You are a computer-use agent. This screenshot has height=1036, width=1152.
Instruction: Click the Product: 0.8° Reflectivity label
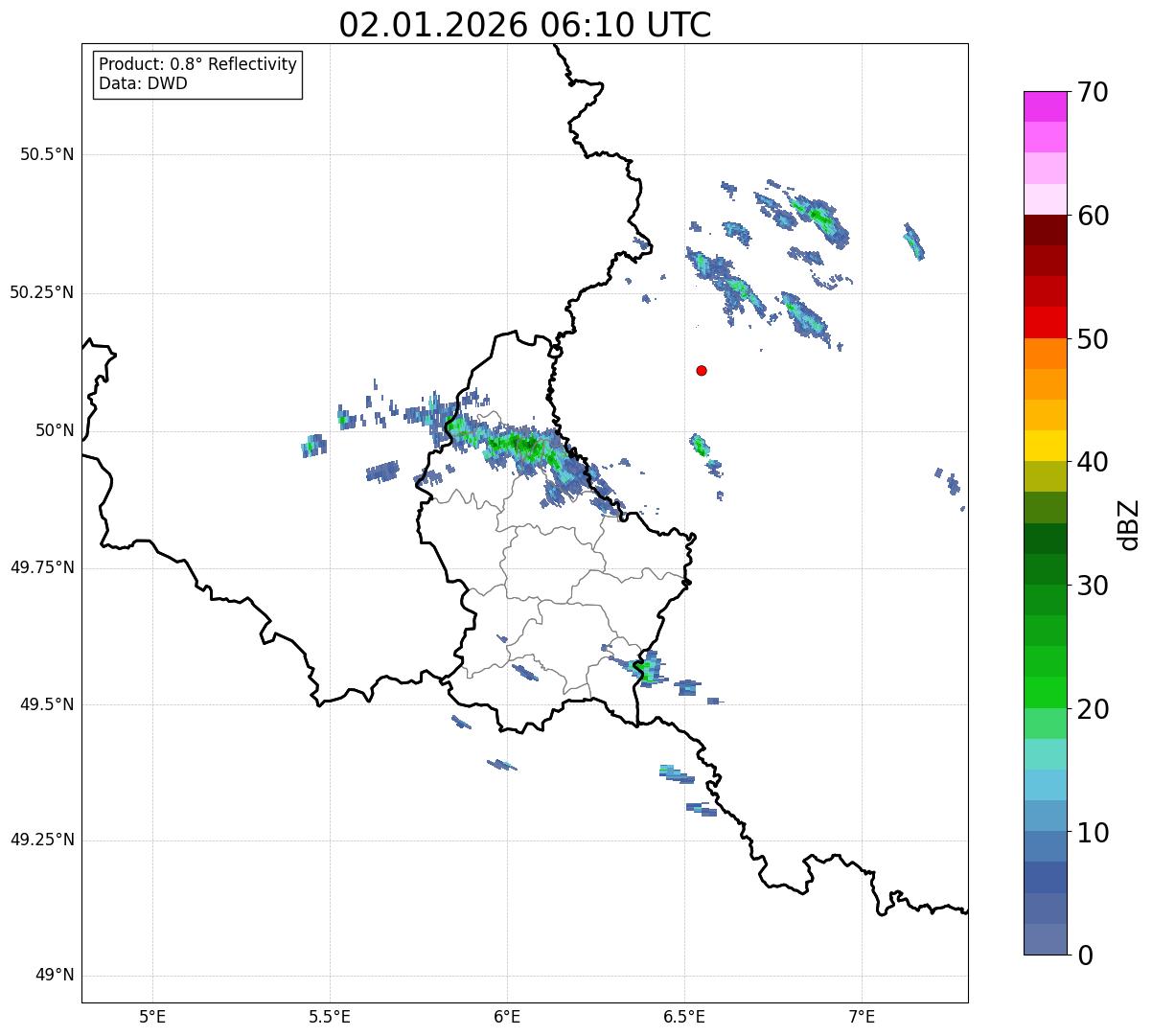(x=198, y=64)
